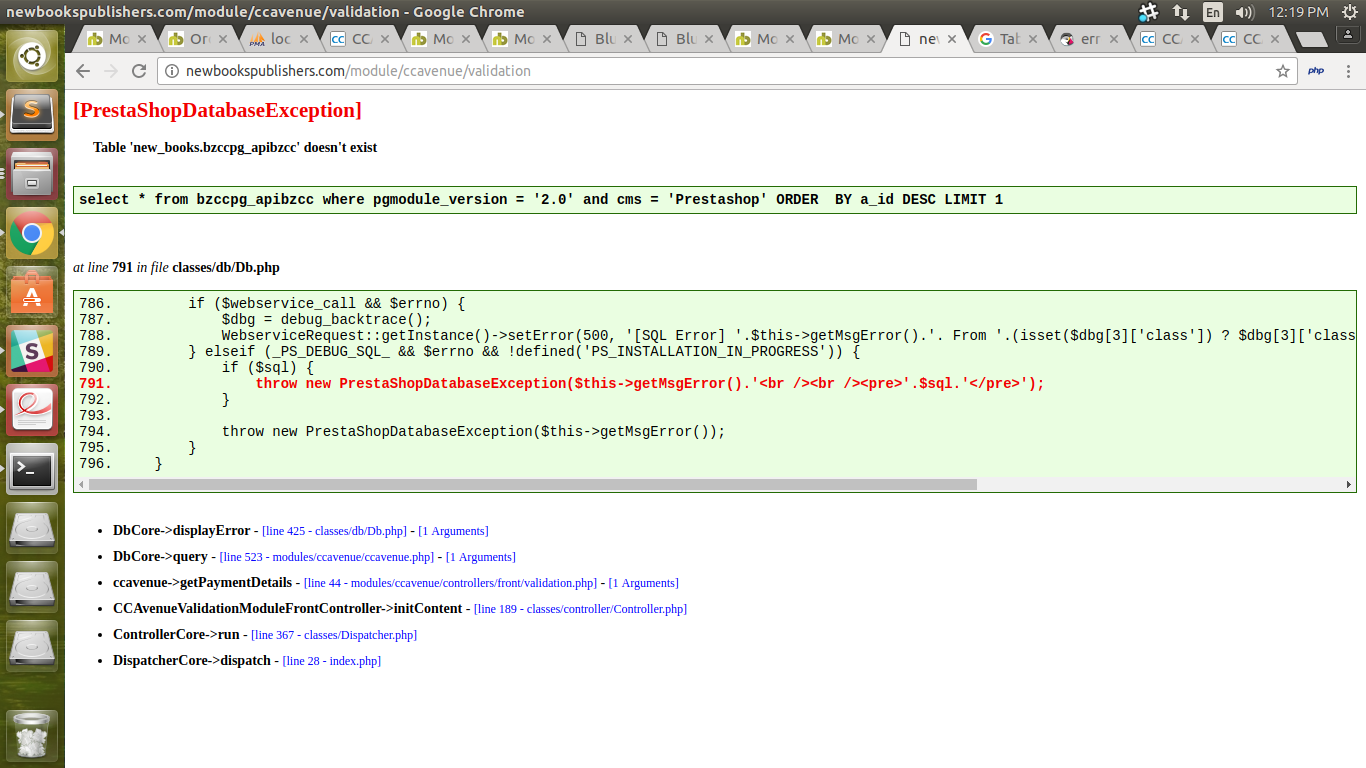Show arguments for ccavenue->getPaymentDetails

pos(644,583)
